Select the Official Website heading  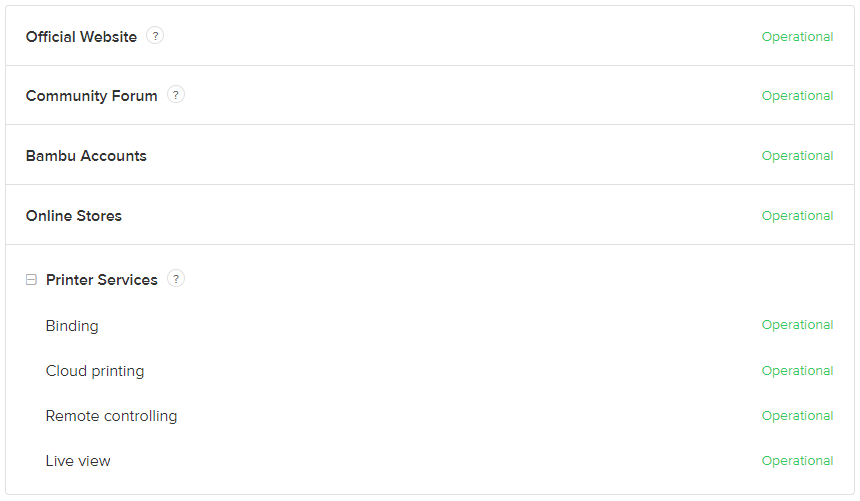click(x=81, y=37)
